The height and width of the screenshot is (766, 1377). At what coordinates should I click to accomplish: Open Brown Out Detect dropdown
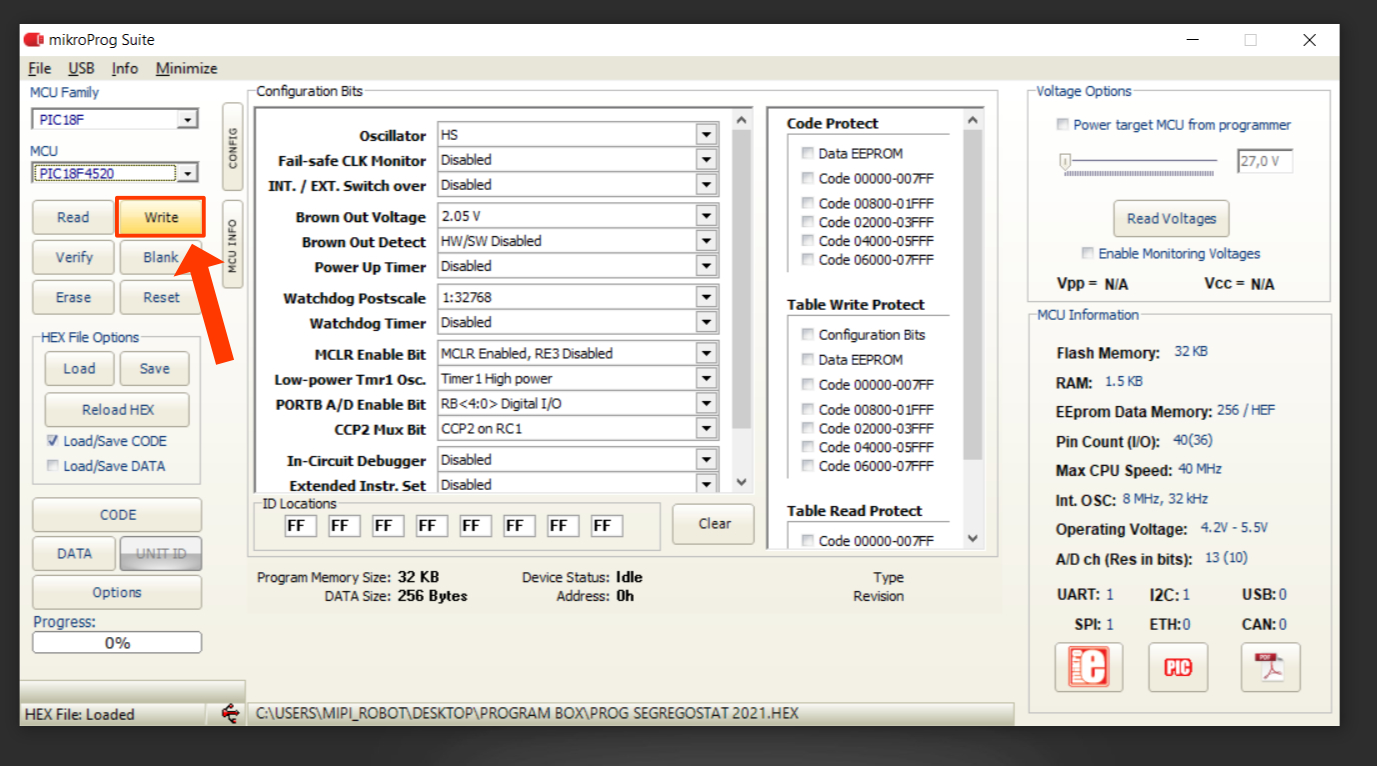(x=707, y=241)
